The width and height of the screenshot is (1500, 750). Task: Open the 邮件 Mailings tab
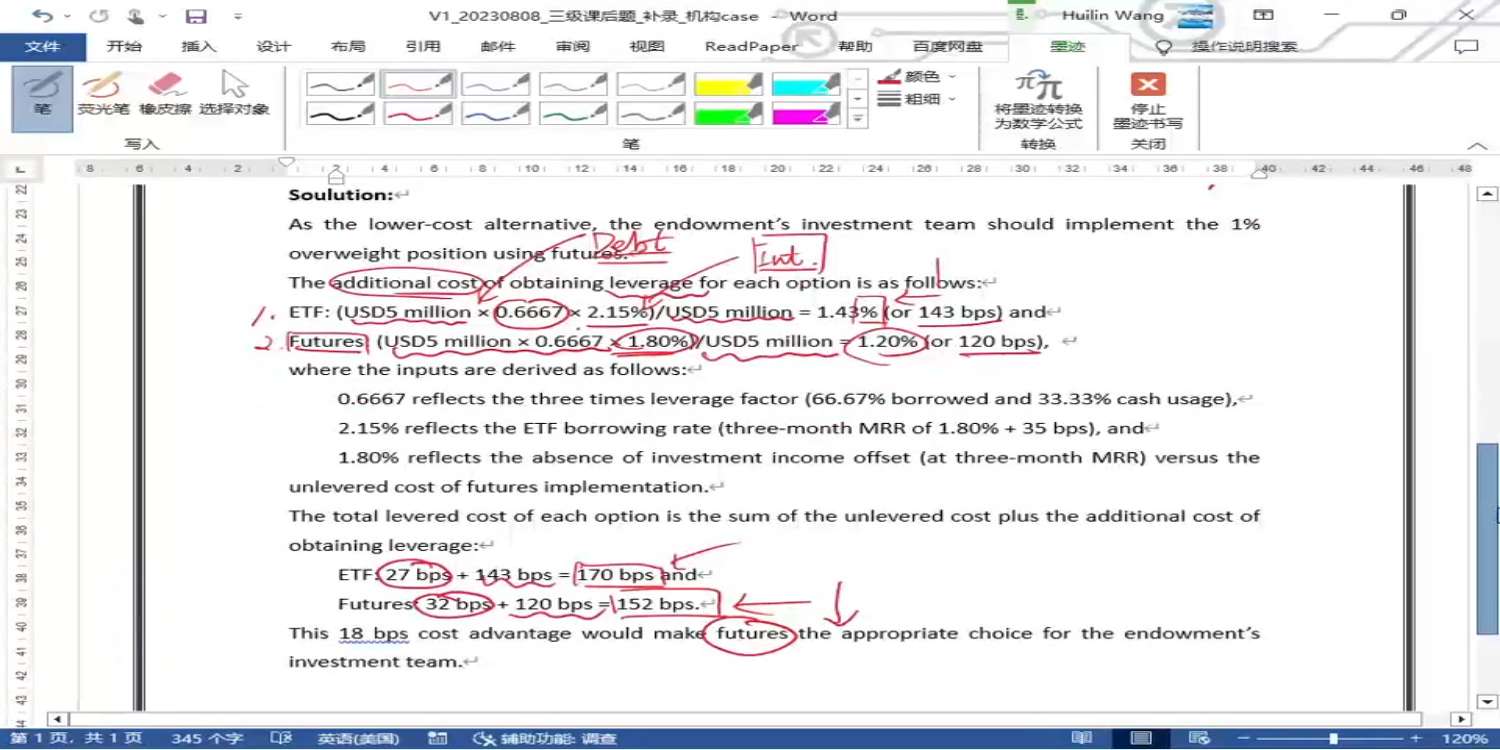point(498,47)
